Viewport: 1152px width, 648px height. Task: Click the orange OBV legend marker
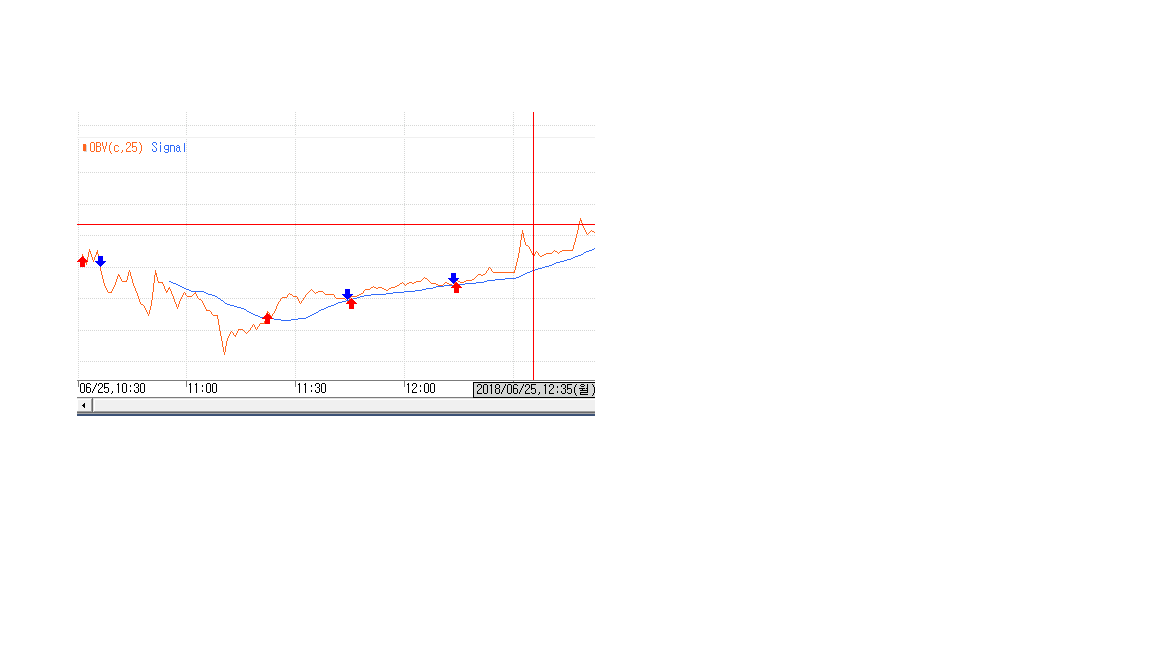click(x=84, y=147)
